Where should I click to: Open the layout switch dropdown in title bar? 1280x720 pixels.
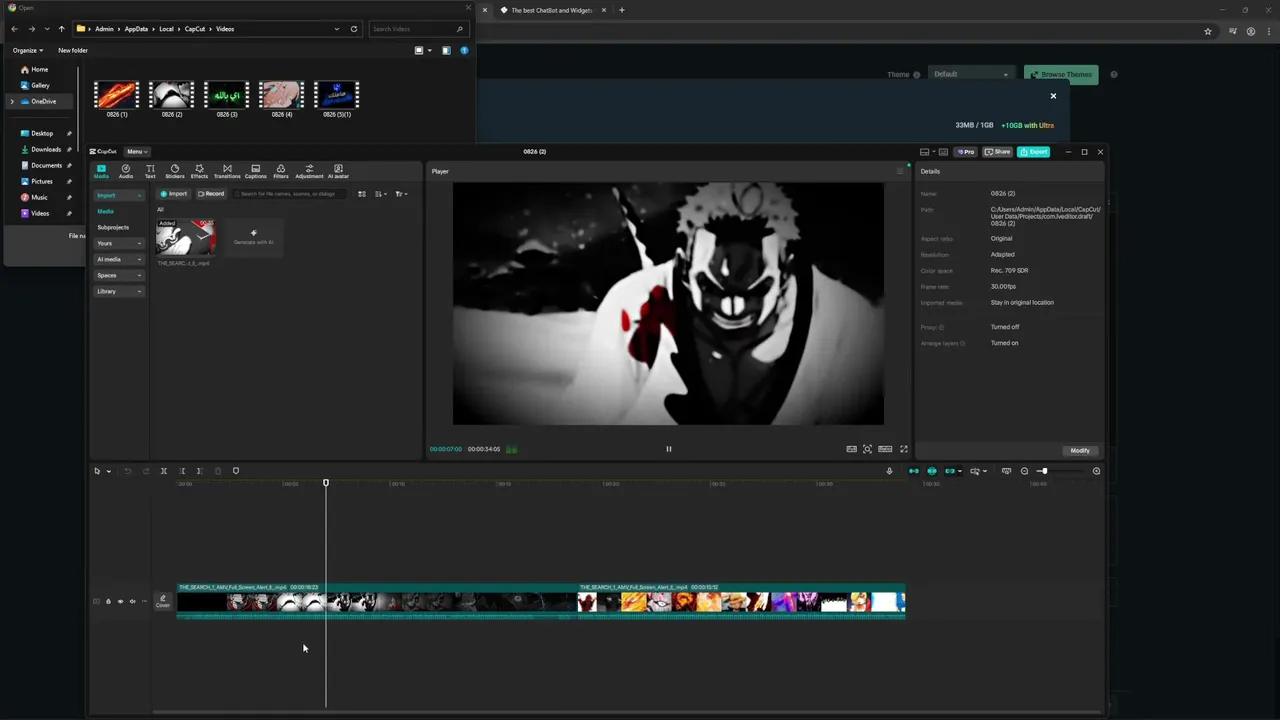point(926,152)
